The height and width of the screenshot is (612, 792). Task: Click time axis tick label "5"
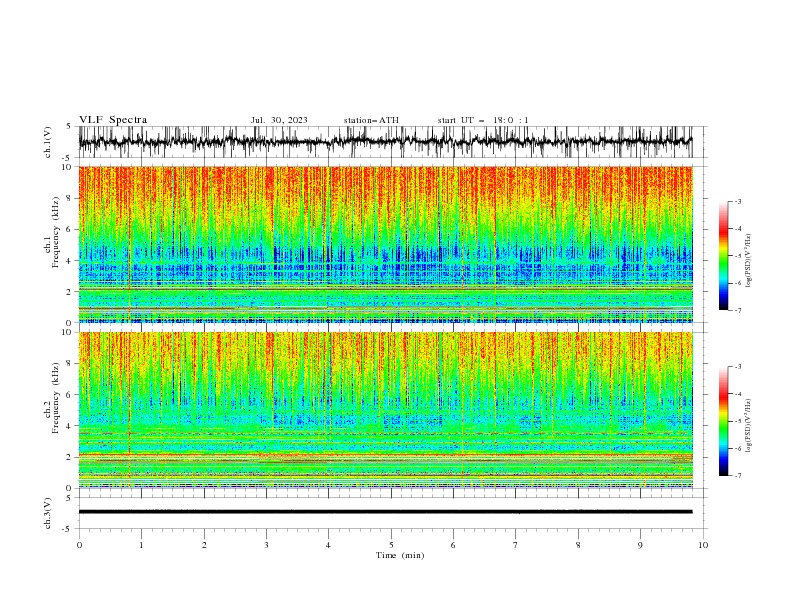(x=391, y=545)
